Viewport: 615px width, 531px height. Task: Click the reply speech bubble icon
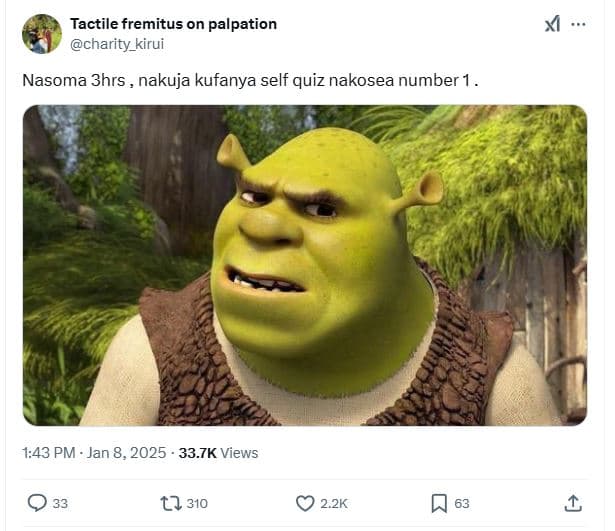click(x=37, y=503)
